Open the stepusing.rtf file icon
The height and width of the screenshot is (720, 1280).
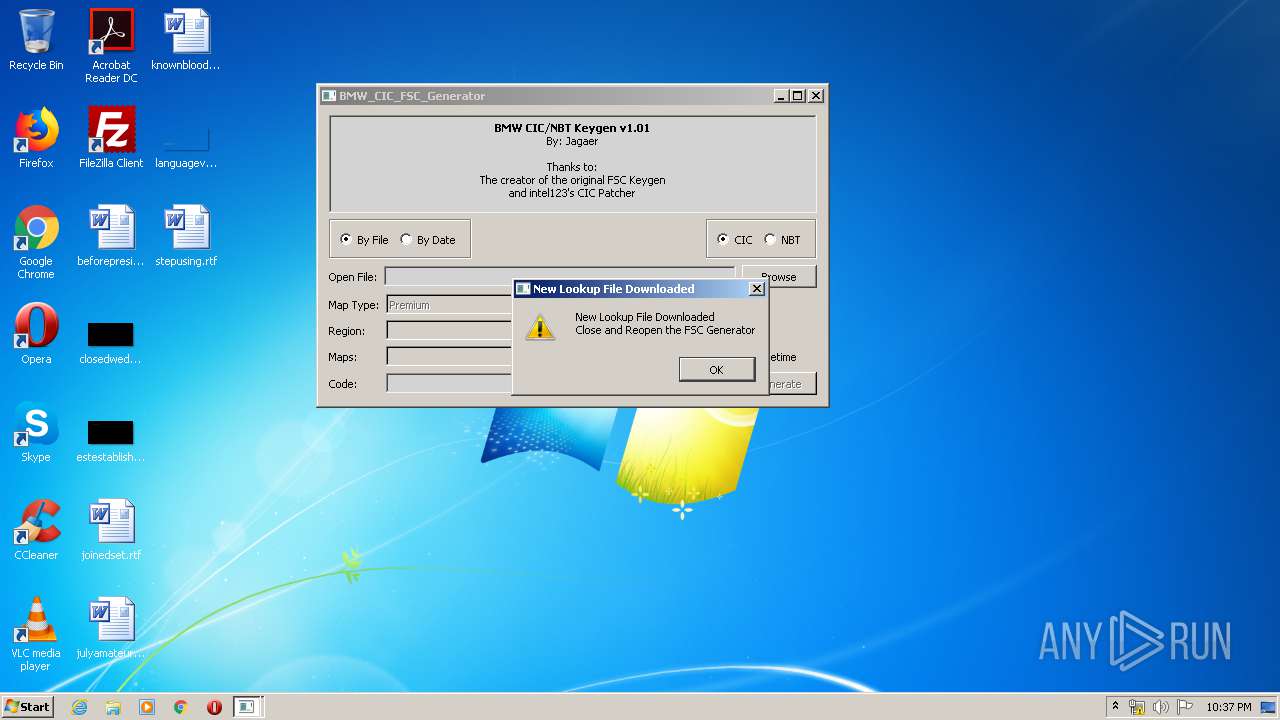(x=186, y=236)
